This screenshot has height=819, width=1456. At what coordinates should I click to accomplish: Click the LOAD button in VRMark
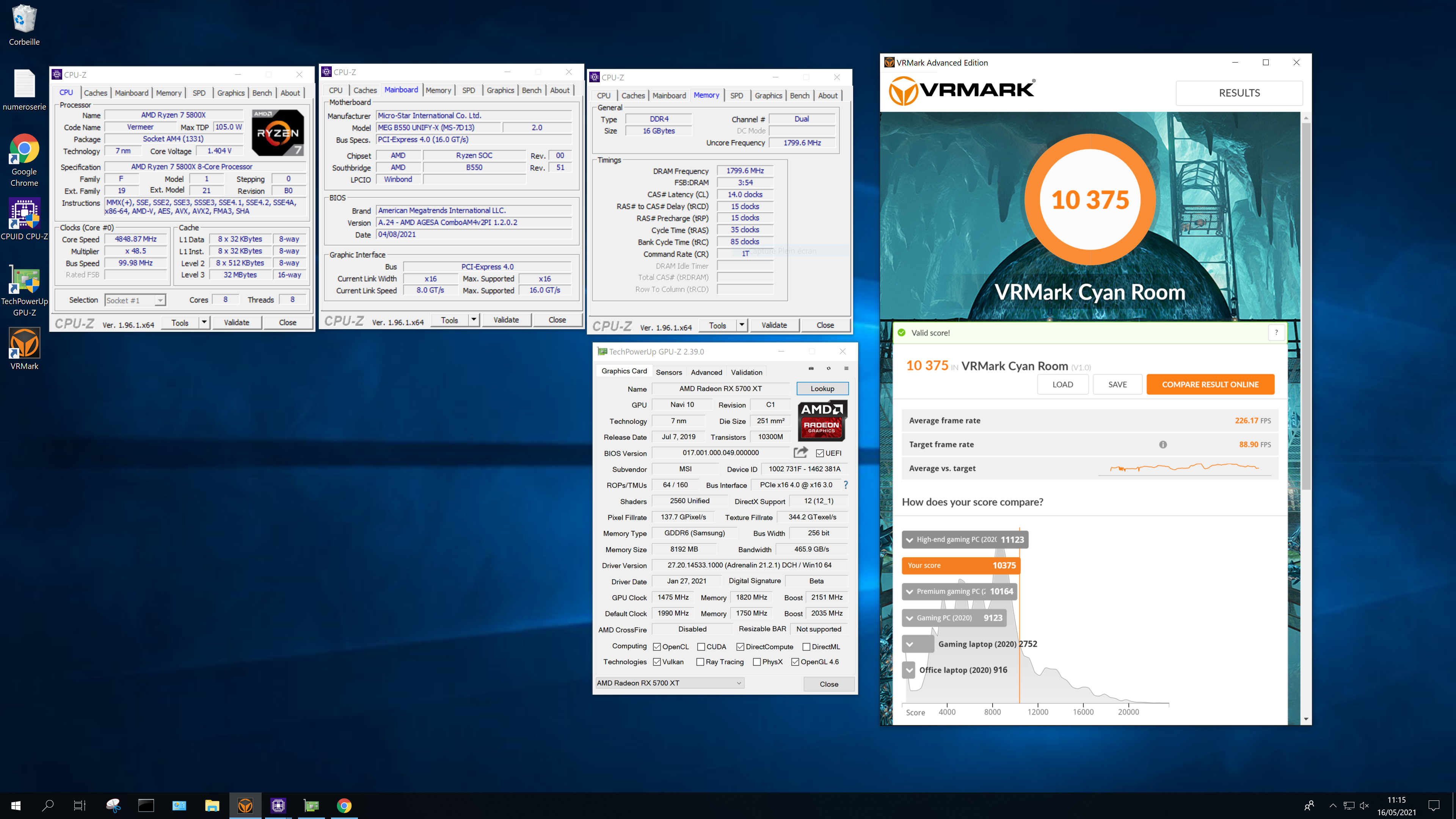pyautogui.click(x=1062, y=384)
